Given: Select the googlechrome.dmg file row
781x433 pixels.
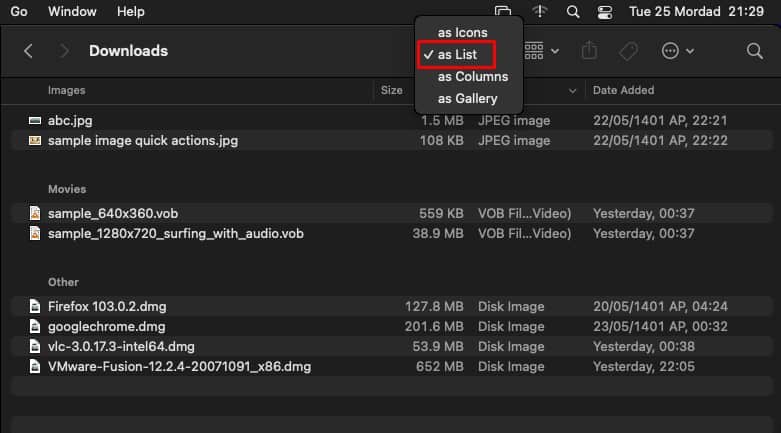Looking at the screenshot, I should pos(391,327).
